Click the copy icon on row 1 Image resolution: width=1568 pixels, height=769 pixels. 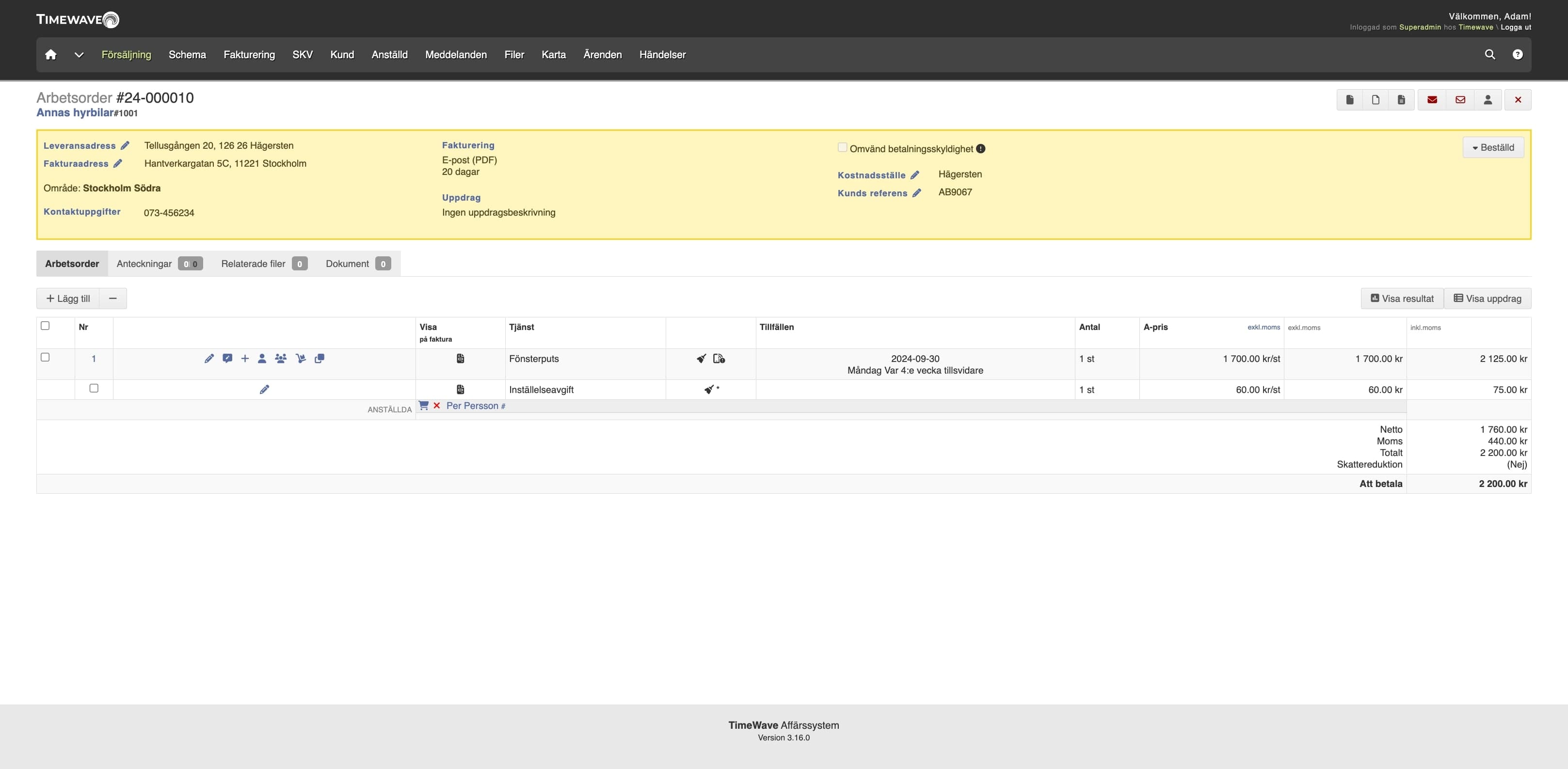coord(319,359)
